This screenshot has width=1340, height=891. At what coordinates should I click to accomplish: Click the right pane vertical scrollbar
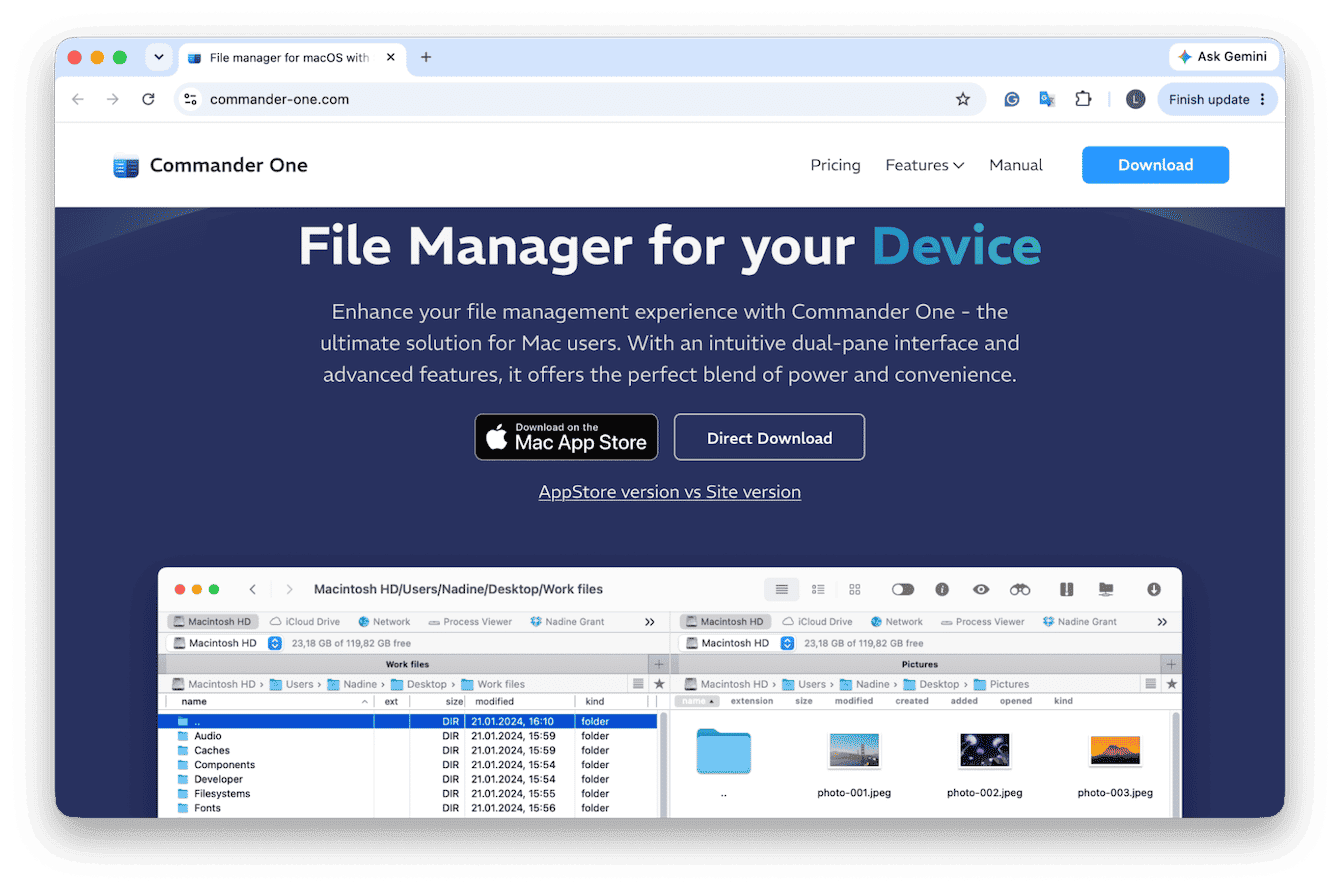[x=1175, y=765]
